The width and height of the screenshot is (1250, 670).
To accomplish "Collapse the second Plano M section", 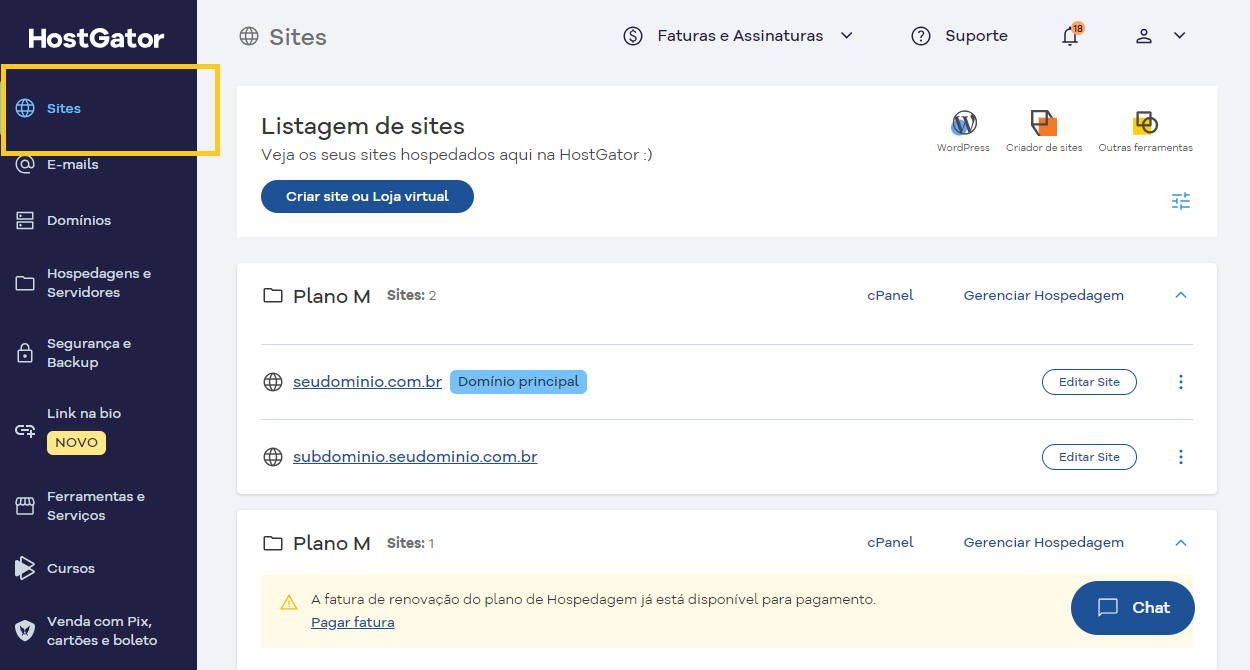I will [1181, 543].
